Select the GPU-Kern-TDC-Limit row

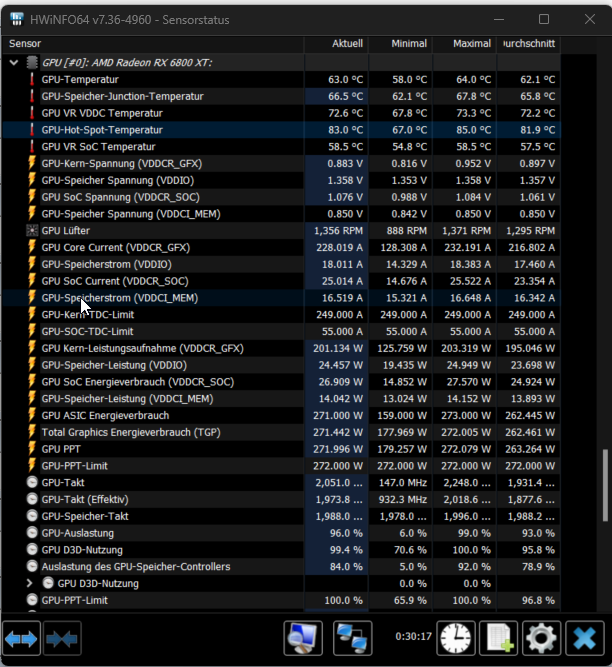pyautogui.click(x=281, y=315)
